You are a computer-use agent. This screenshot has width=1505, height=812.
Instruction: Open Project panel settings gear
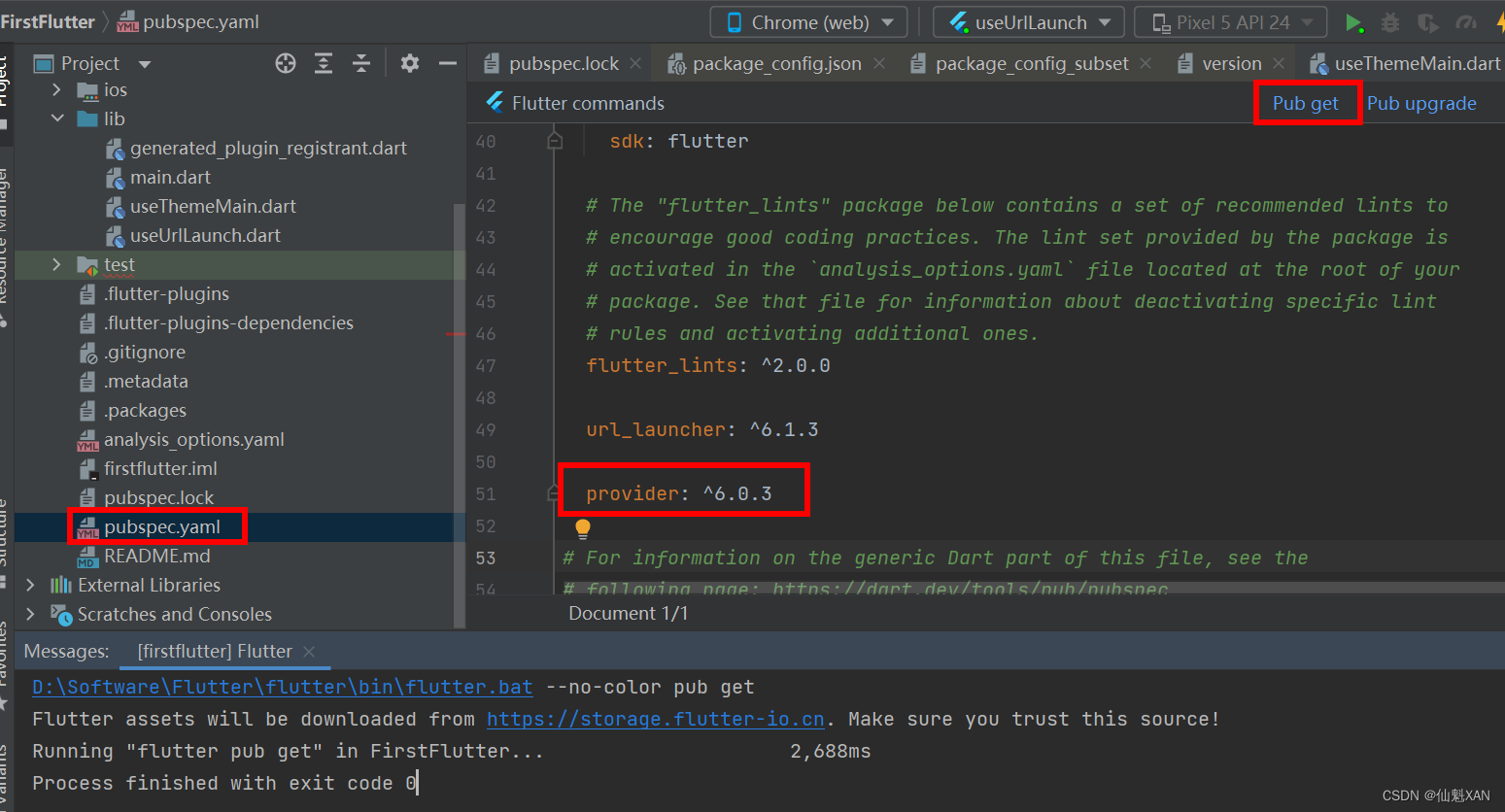(x=410, y=63)
